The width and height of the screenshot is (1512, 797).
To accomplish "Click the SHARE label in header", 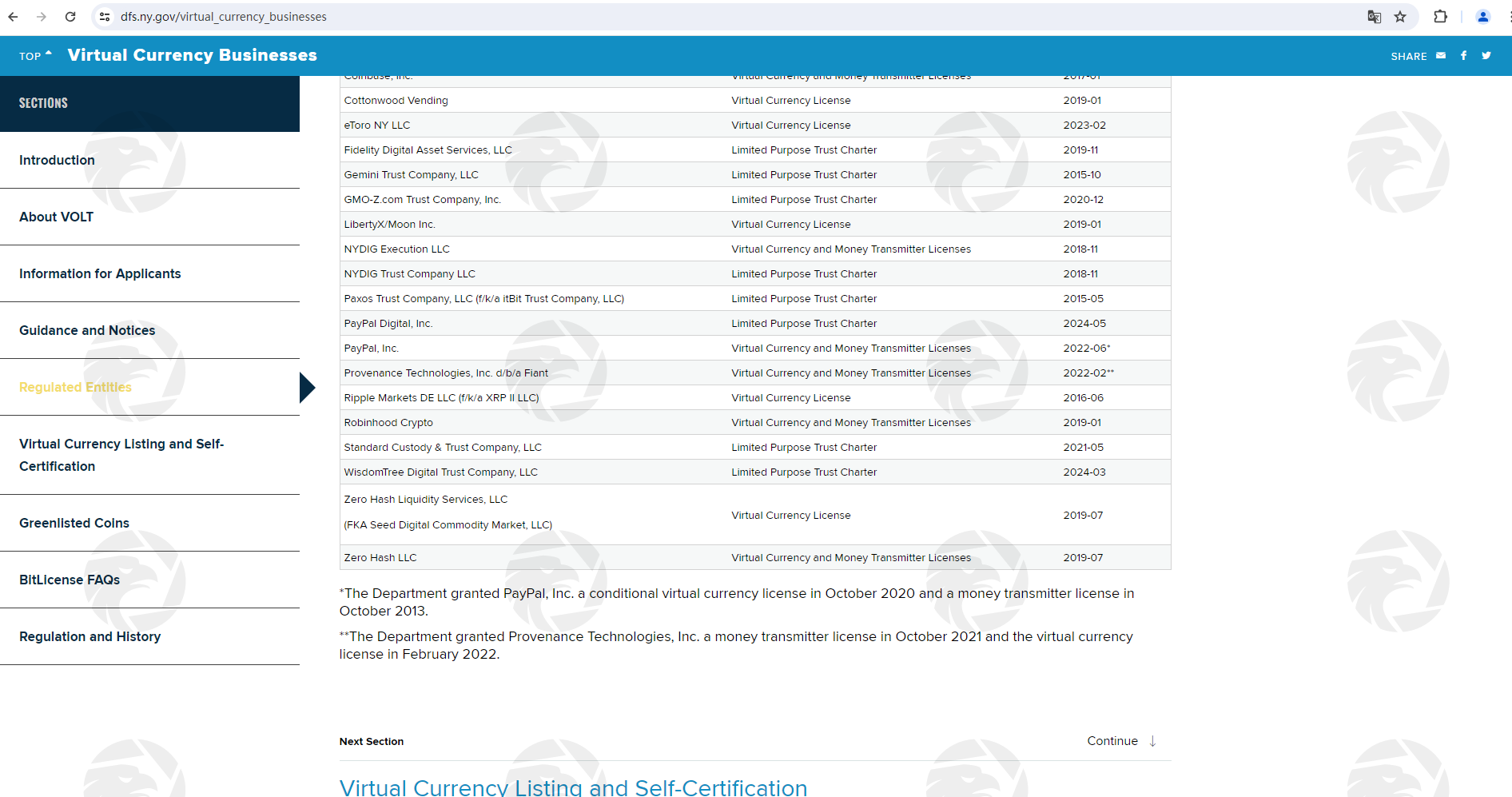I will click(1409, 56).
